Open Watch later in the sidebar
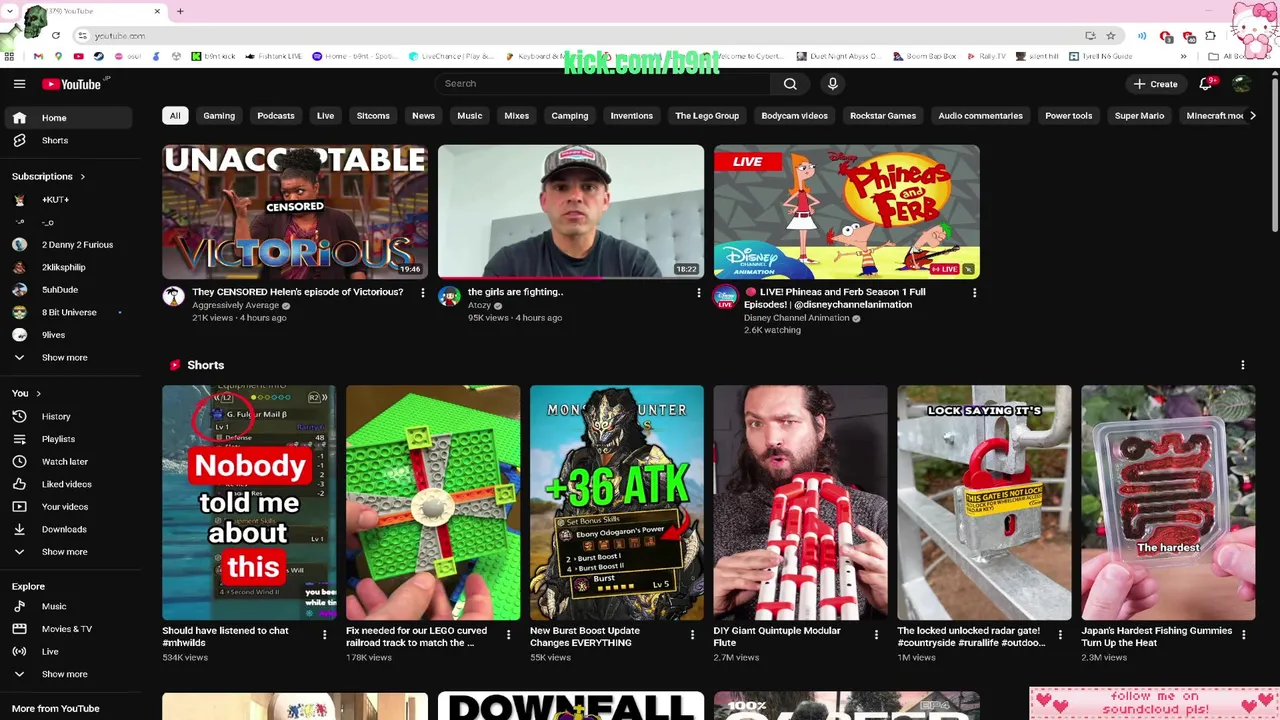 click(66, 462)
